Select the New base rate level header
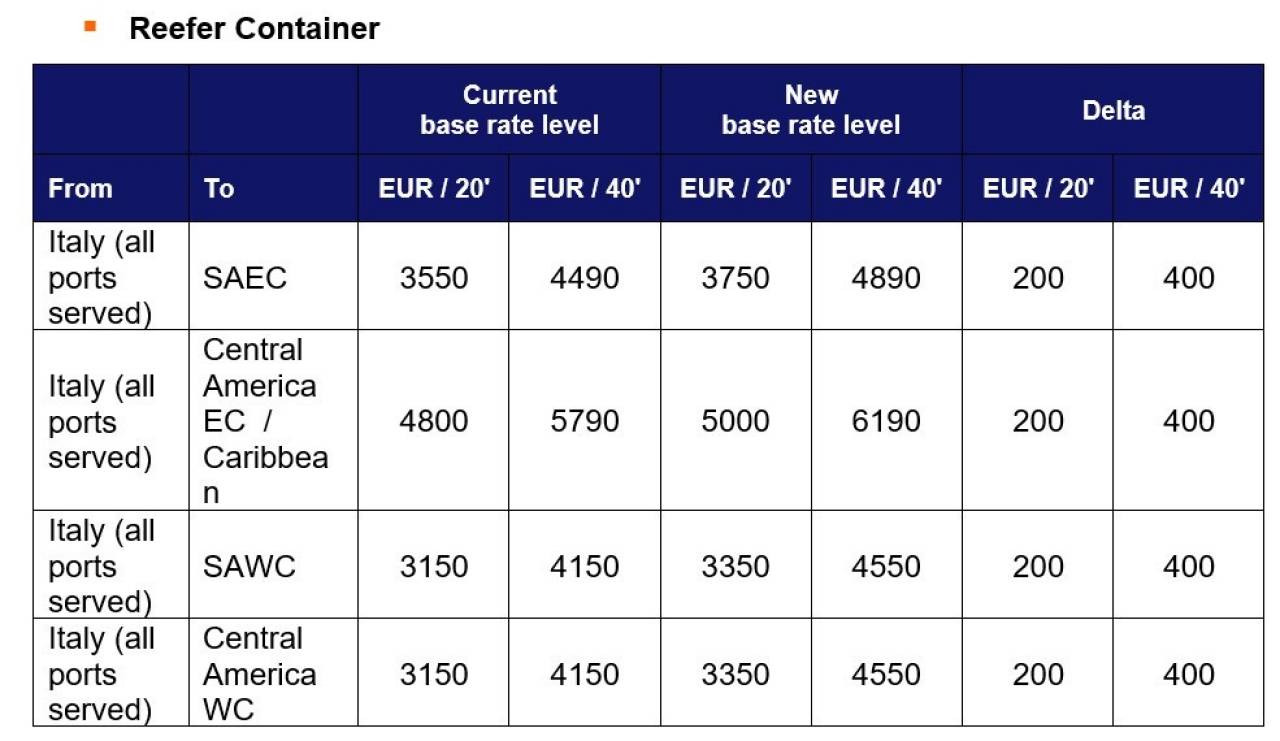This screenshot has width=1280, height=741. (811, 110)
